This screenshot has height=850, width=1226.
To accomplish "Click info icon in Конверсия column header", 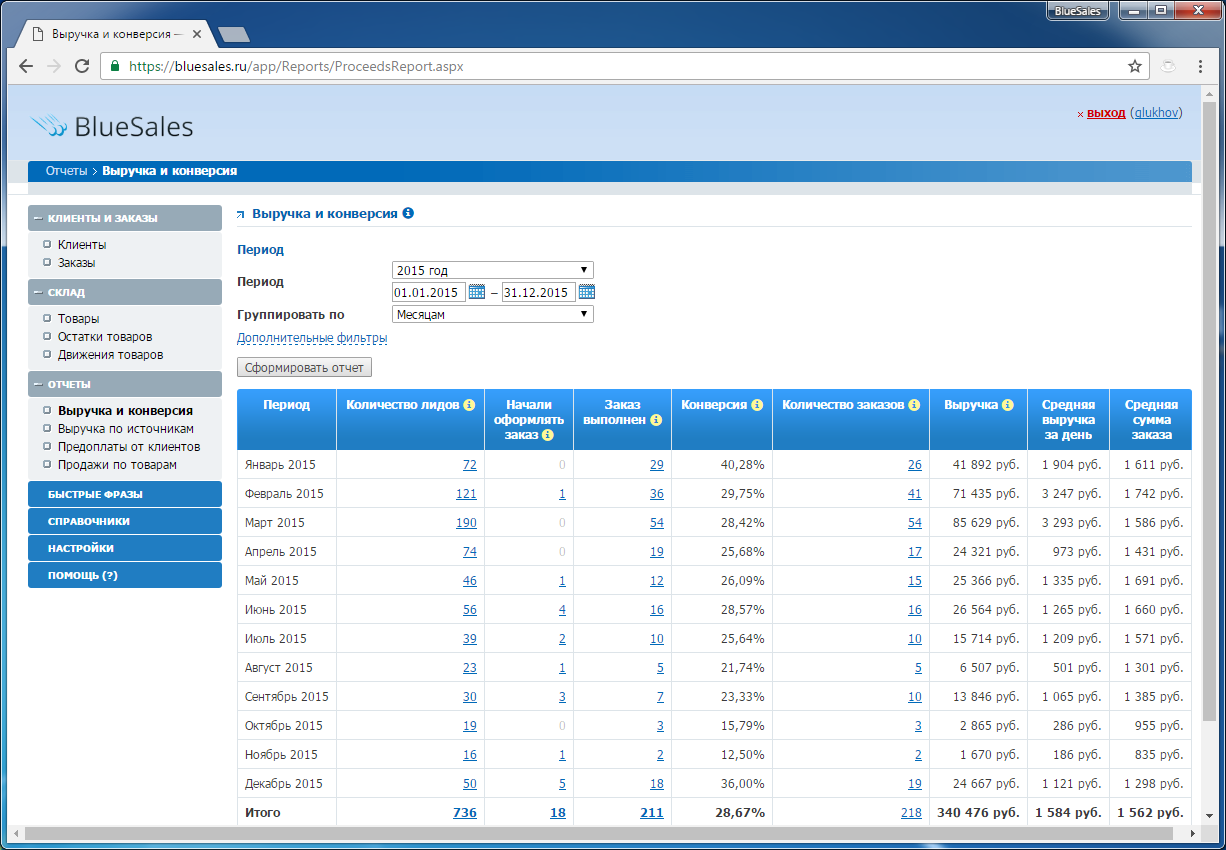I will (x=757, y=405).
